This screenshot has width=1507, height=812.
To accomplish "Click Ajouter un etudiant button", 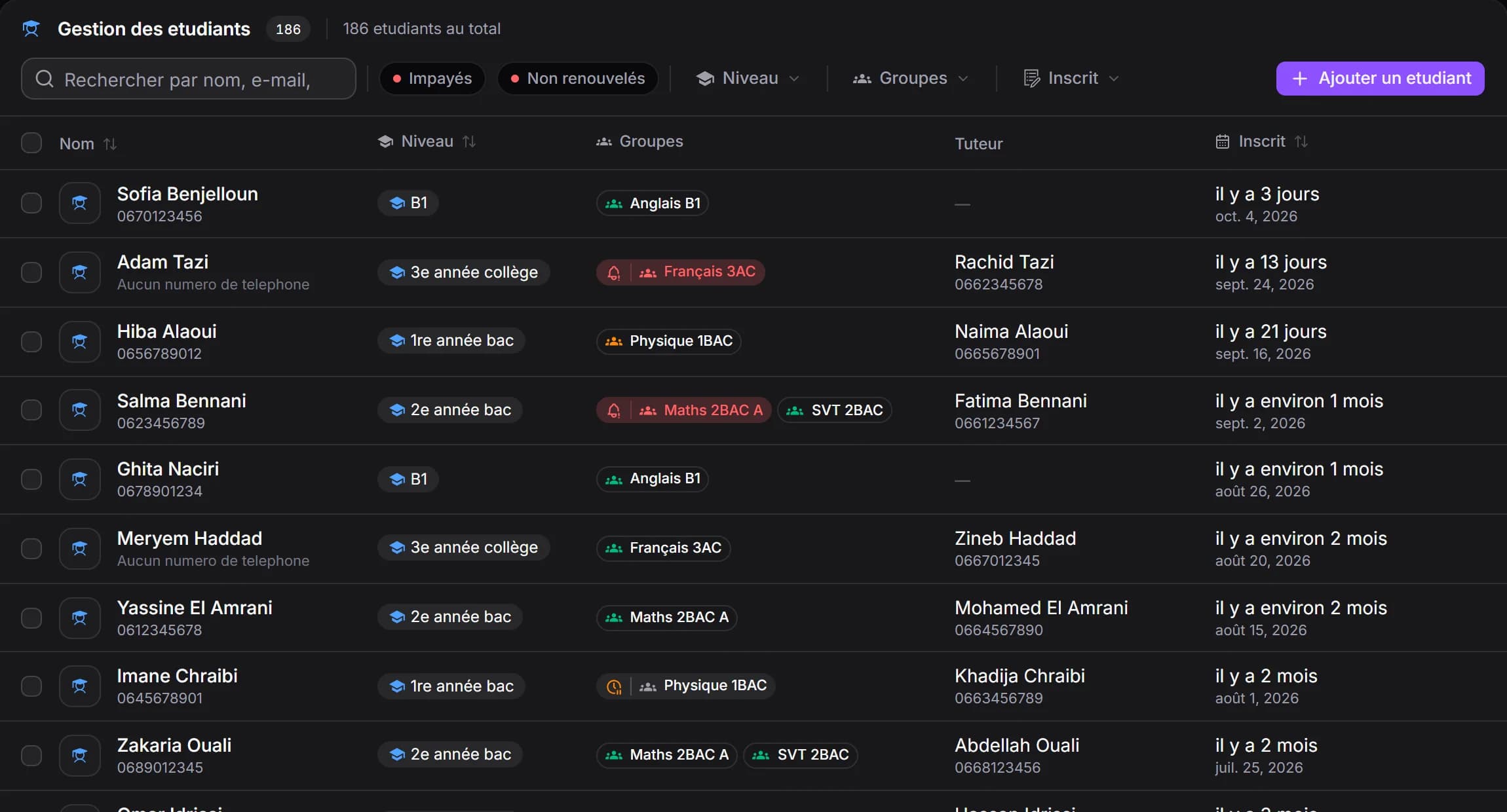I will pyautogui.click(x=1380, y=79).
